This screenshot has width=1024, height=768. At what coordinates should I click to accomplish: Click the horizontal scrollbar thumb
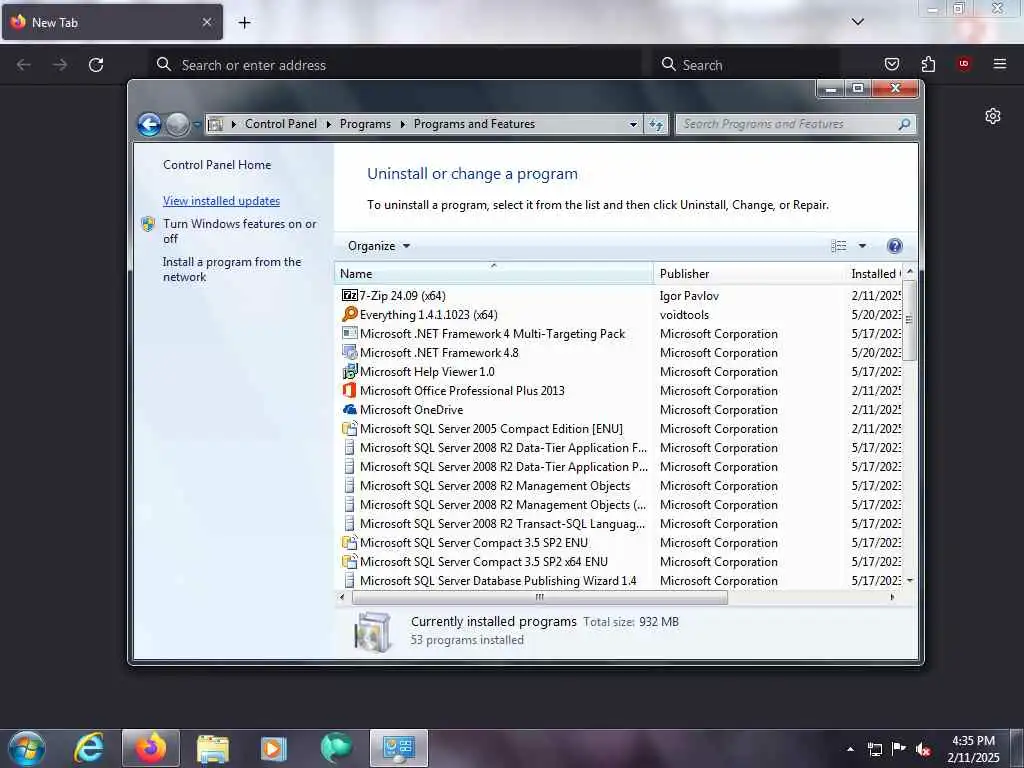click(x=539, y=598)
